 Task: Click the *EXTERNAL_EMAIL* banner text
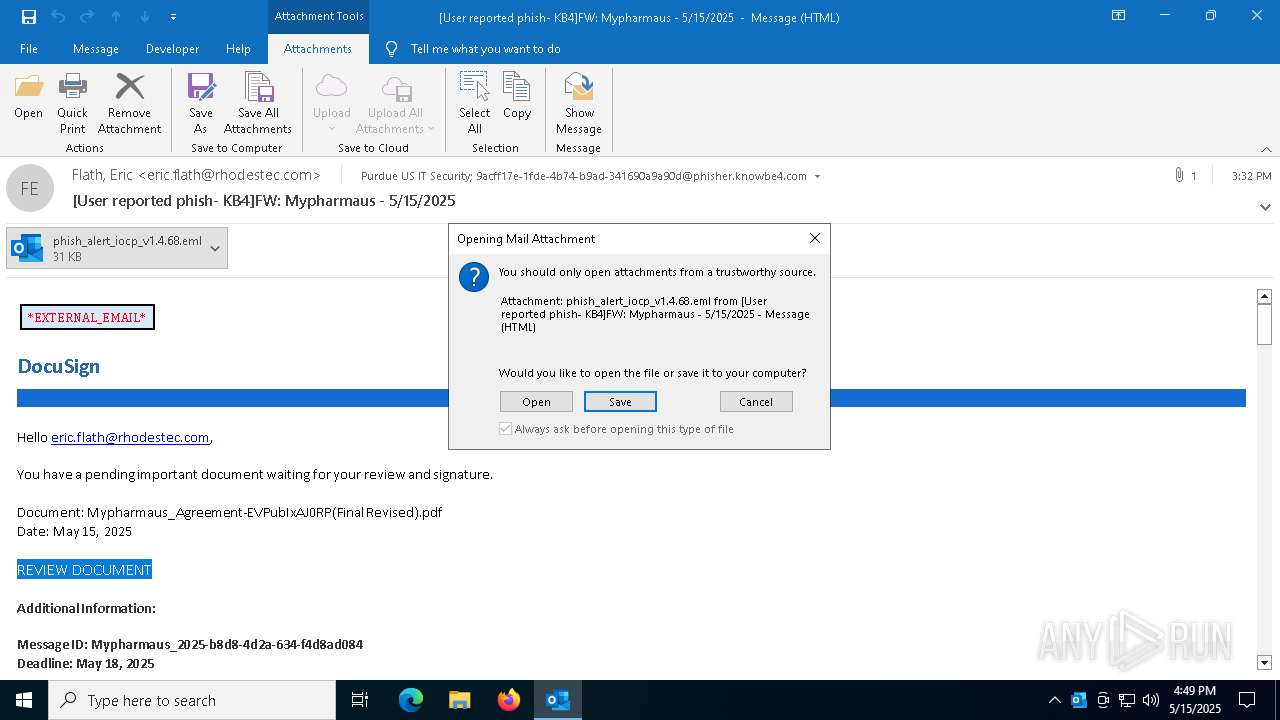[87, 317]
